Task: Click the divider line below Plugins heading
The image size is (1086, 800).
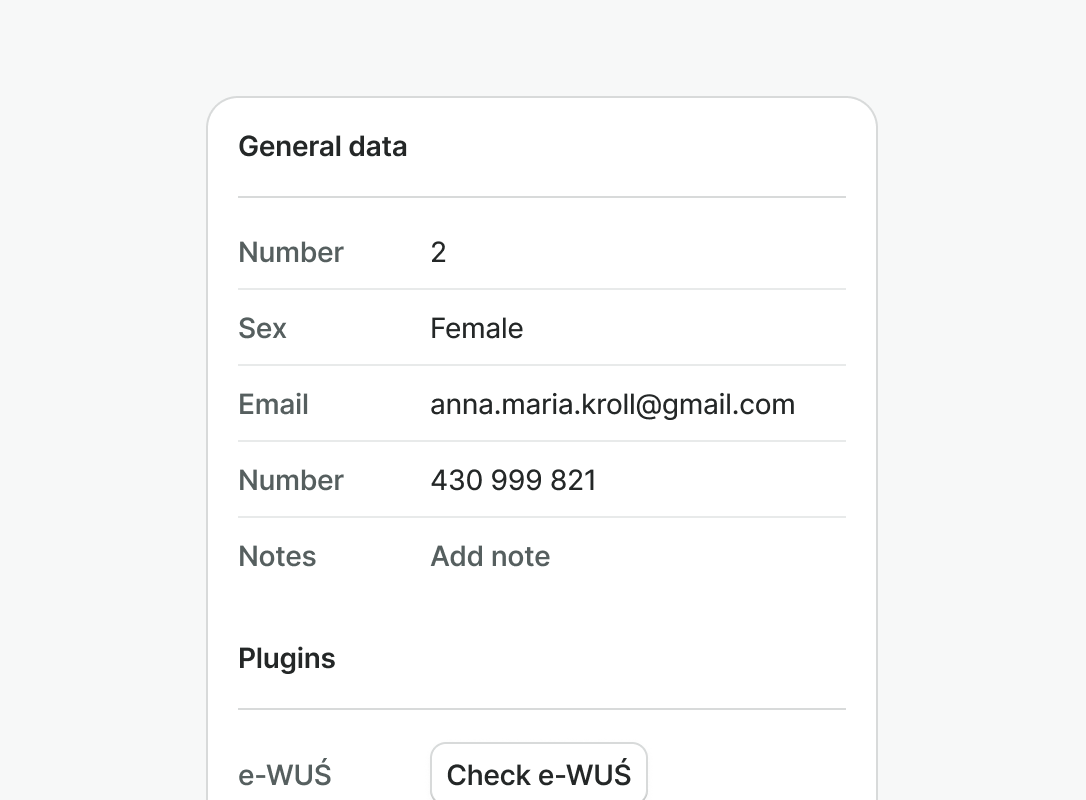Action: (x=541, y=709)
